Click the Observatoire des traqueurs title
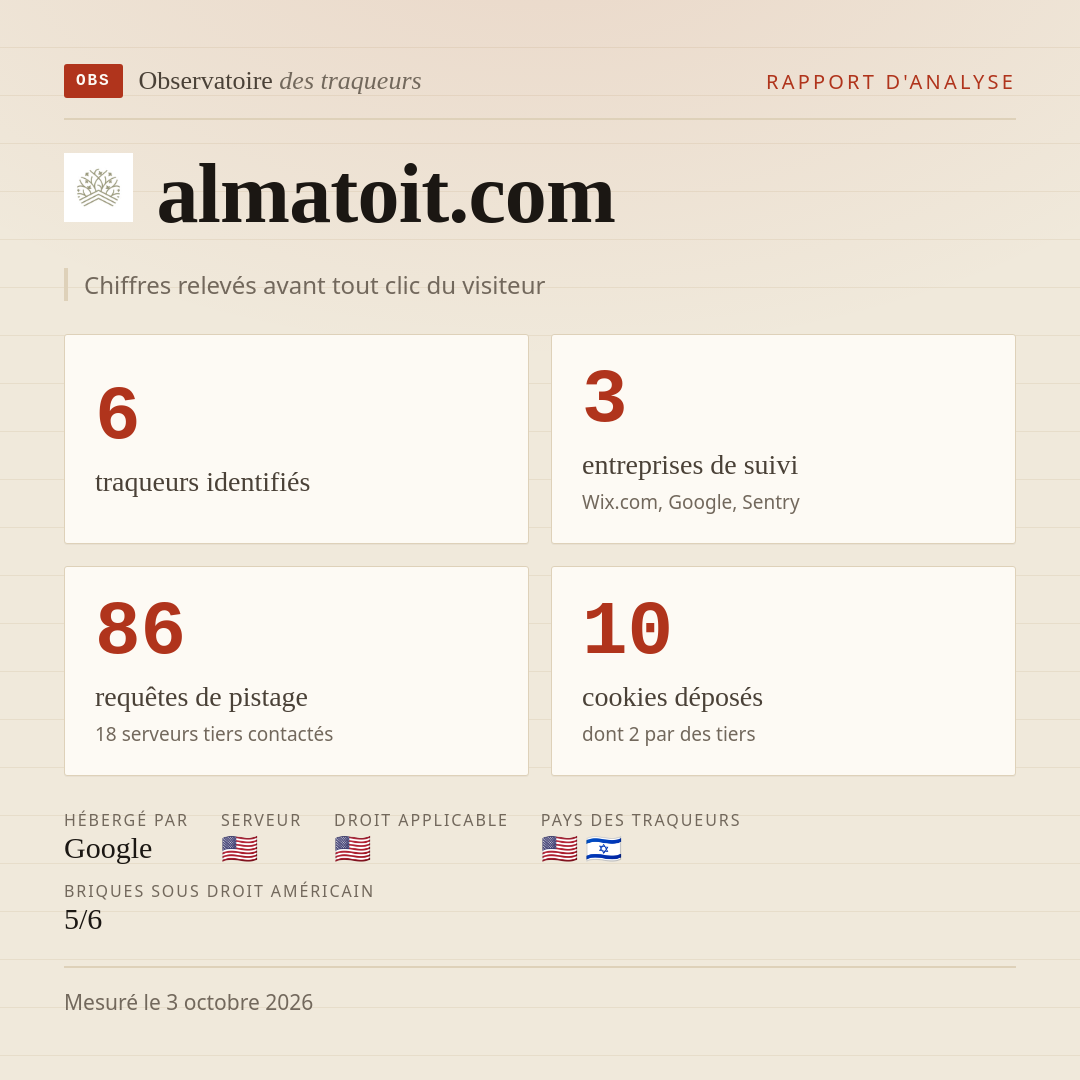Viewport: 1080px width, 1080px height. [x=280, y=81]
